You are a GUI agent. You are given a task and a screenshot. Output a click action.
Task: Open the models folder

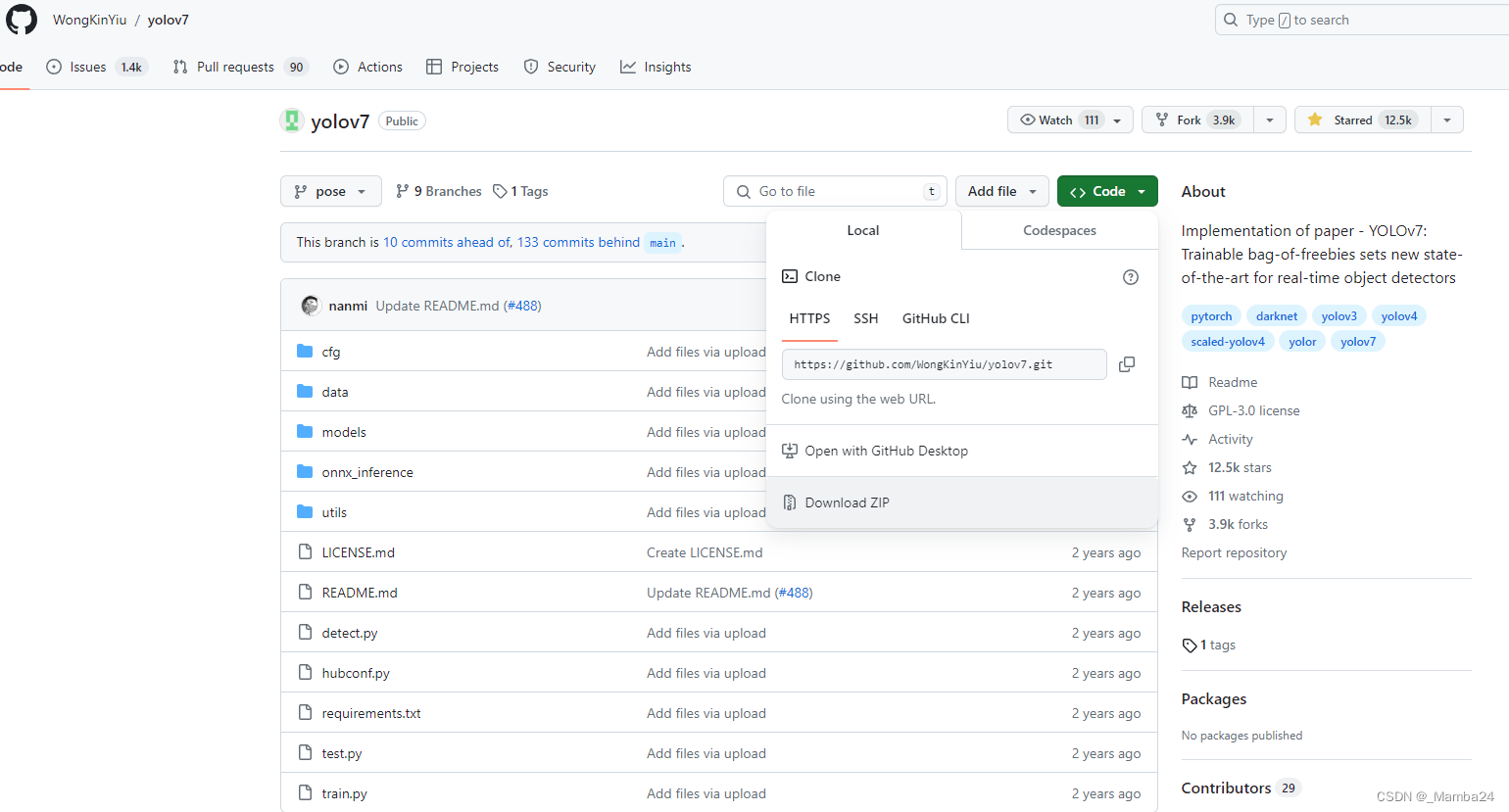click(x=344, y=432)
